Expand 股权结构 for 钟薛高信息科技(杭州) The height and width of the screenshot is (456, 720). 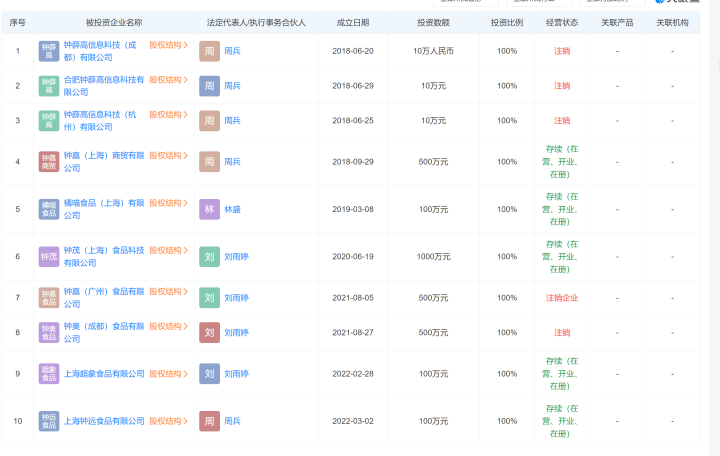coord(169,114)
